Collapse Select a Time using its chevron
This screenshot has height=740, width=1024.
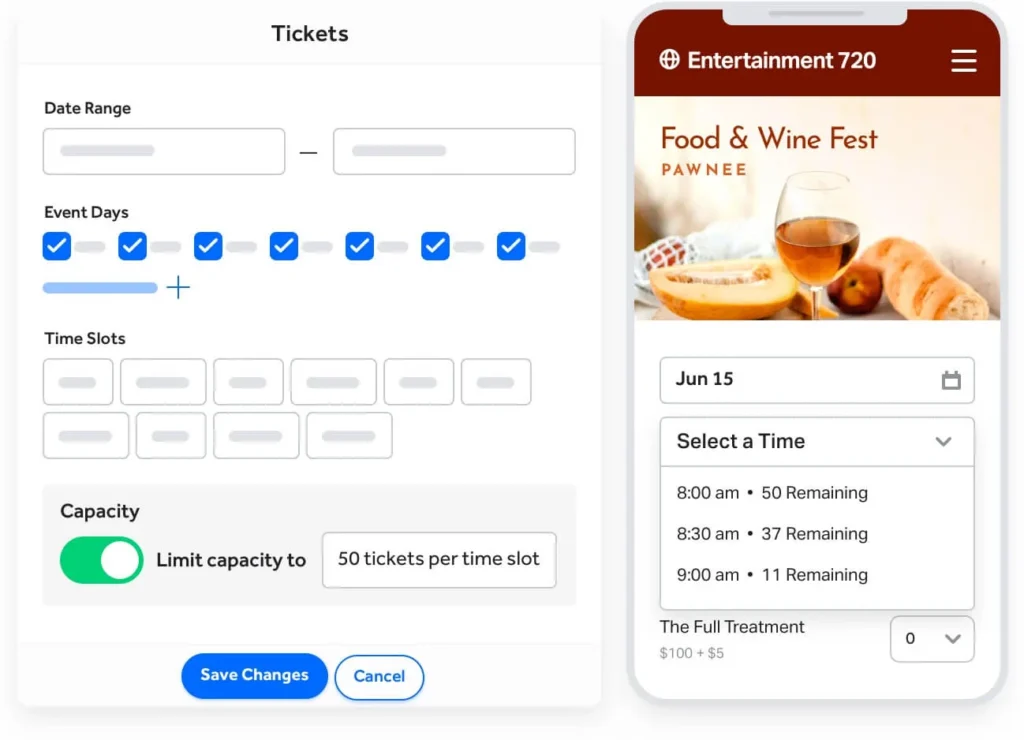coord(943,441)
